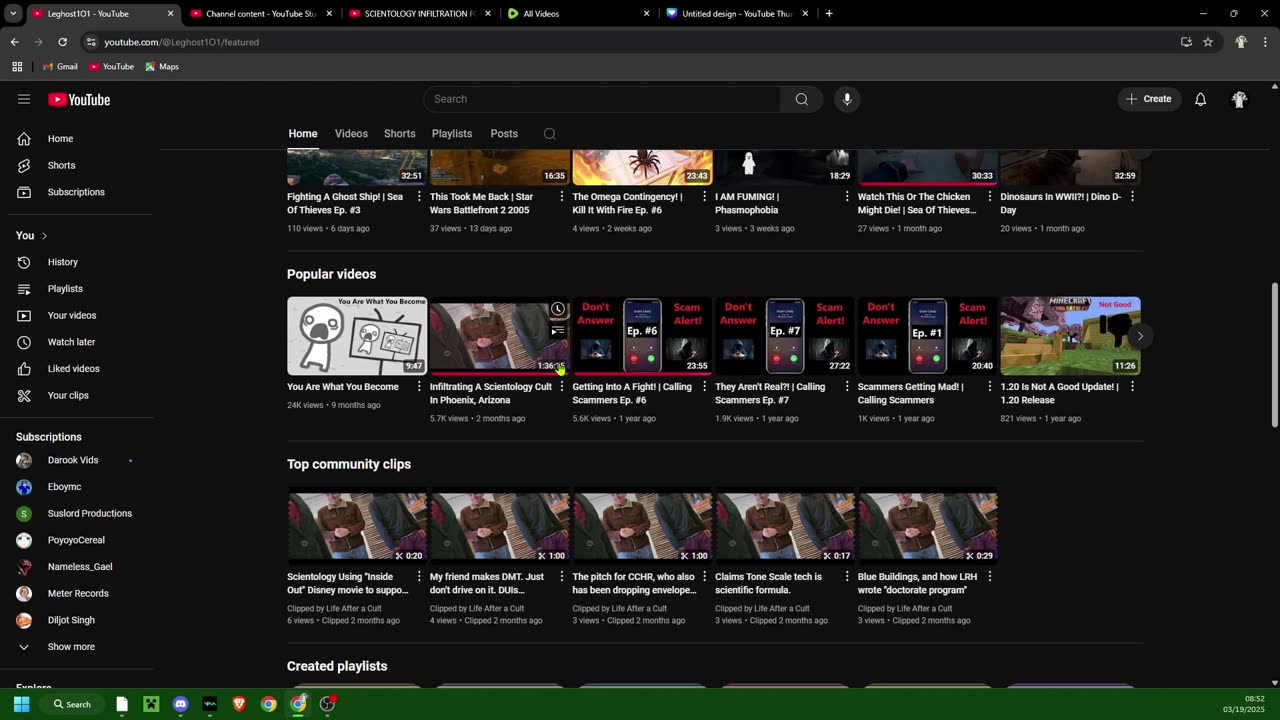Screen dimensions: 1280x720
Task: Play Scientology Using Inside Out clip thumbnail
Action: (357, 526)
